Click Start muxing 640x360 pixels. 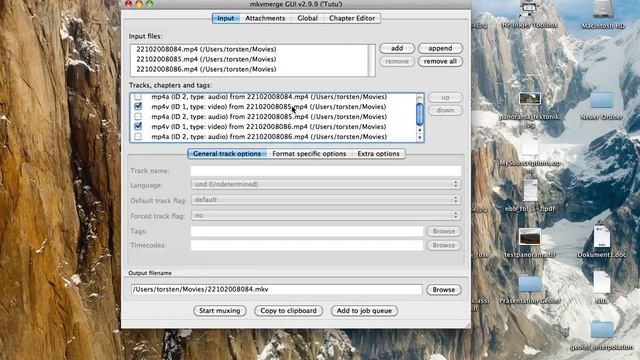coord(220,311)
